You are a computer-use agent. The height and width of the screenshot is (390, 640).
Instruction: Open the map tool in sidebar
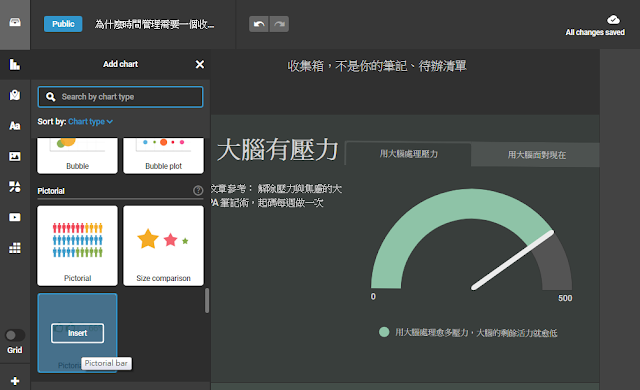(15, 95)
